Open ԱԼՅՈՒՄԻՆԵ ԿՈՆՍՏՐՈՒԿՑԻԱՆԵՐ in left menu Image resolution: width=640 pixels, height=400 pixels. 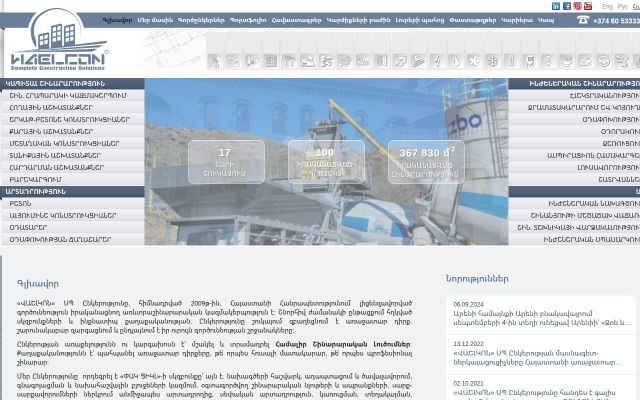[x=72, y=216]
